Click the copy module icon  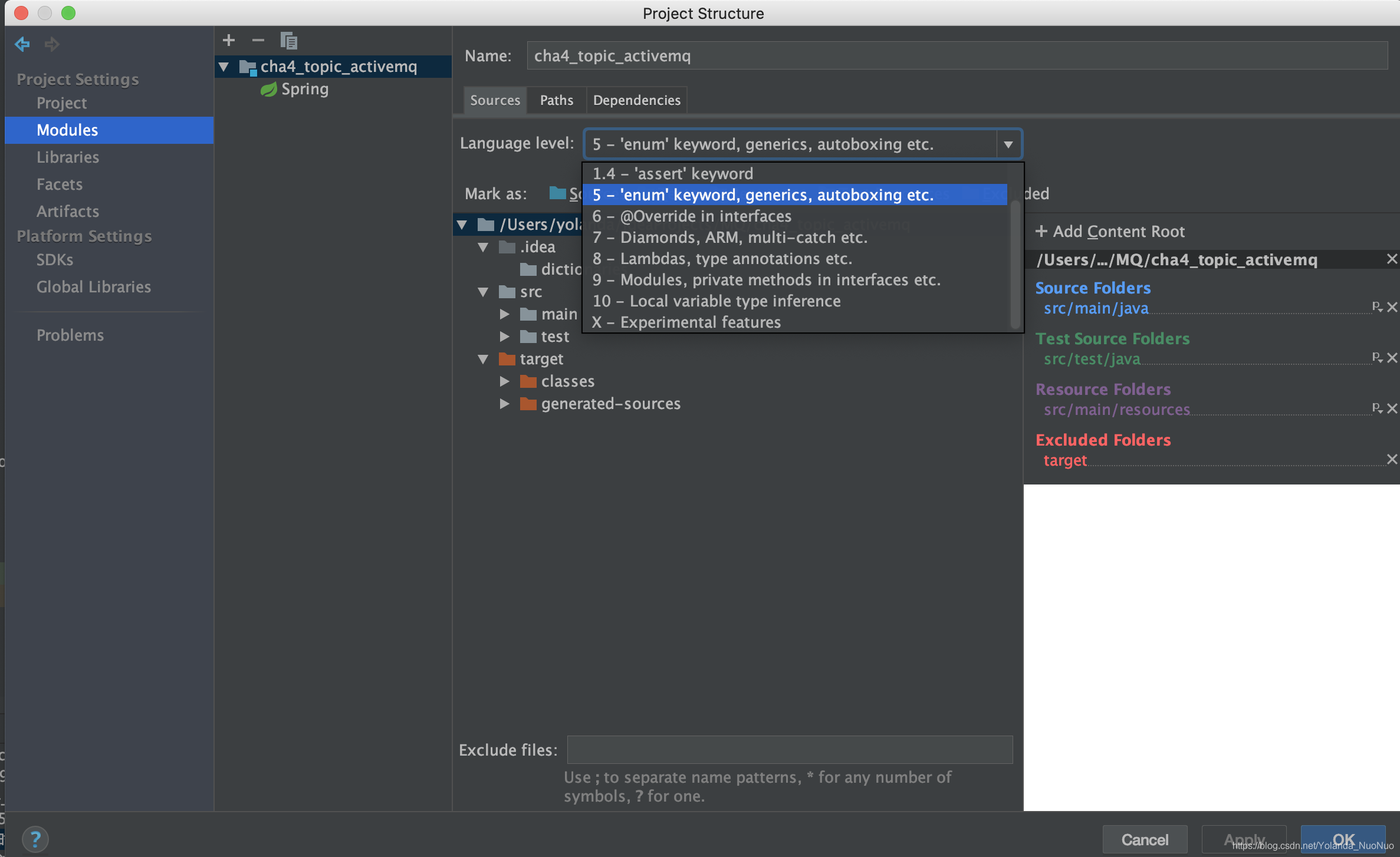tap(288, 41)
